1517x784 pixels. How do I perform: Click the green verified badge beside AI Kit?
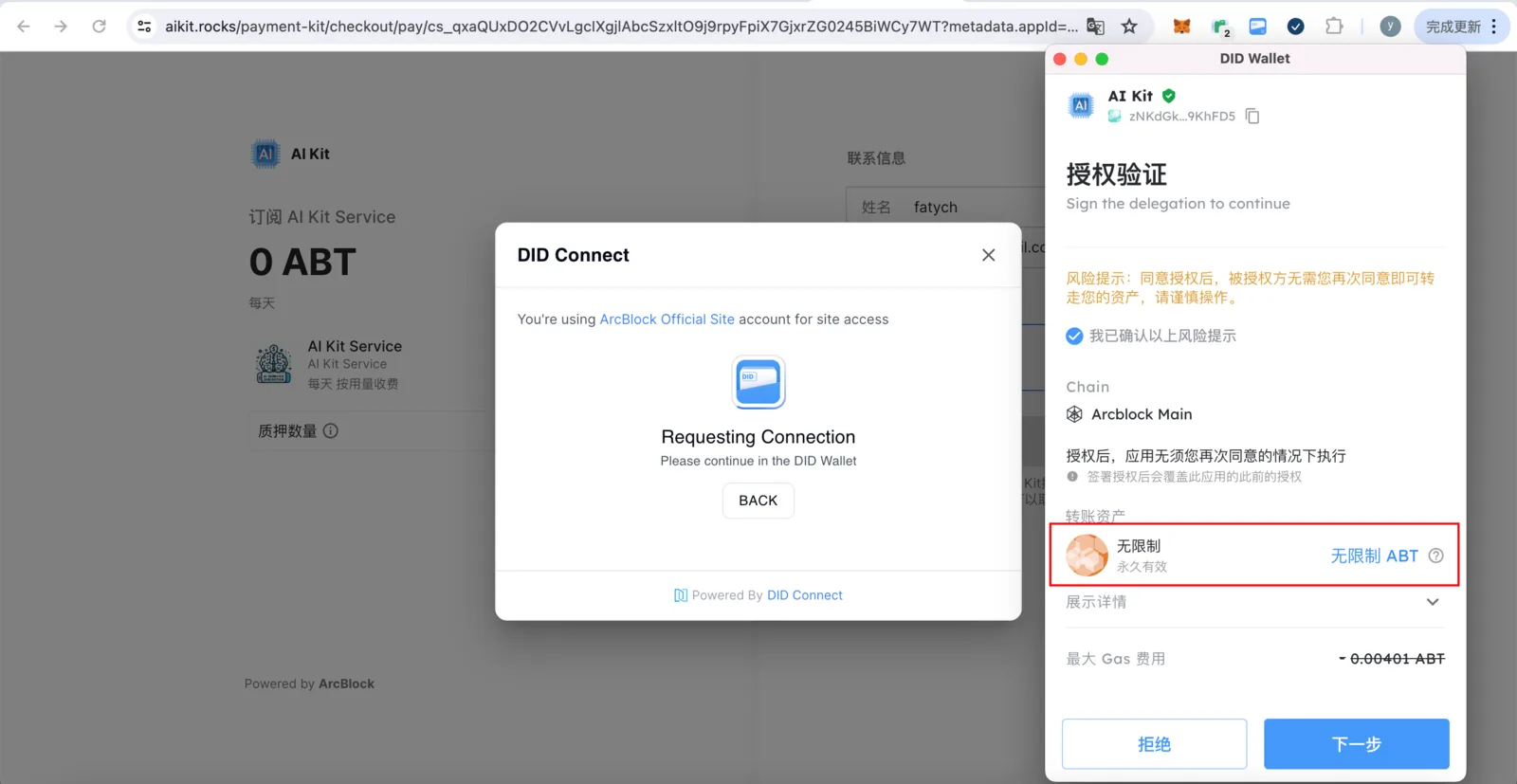pos(1169,96)
